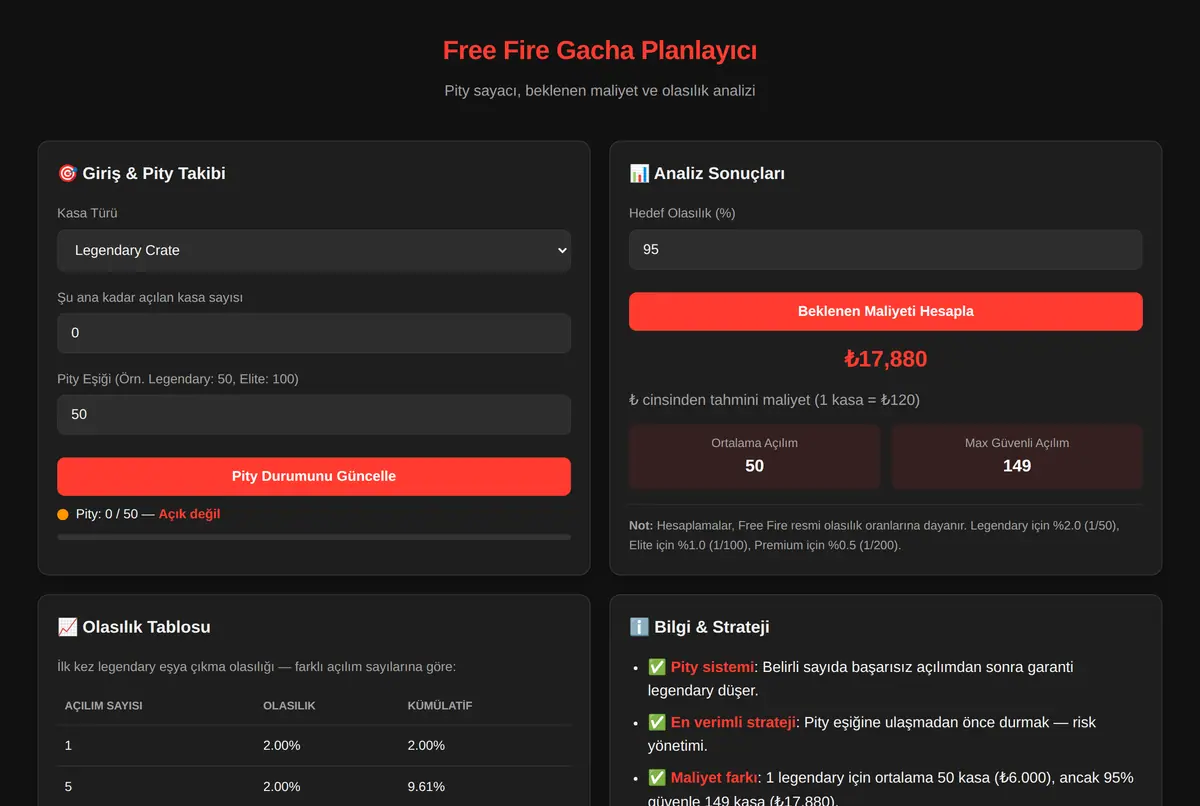1200x806 pixels.
Task: Click the target emoji beside Giriş & Pity Takibi
Action: [x=68, y=173]
